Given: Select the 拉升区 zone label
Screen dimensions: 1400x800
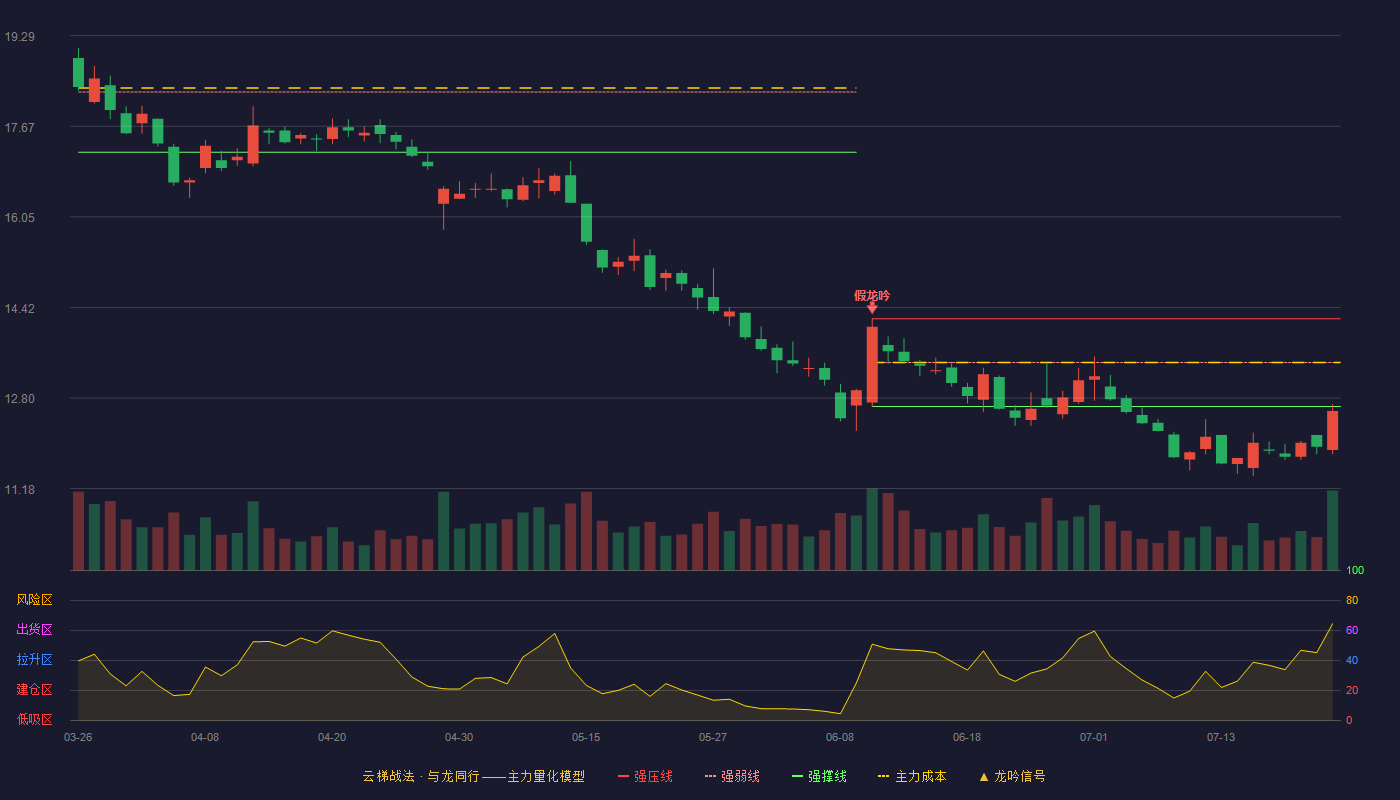Looking at the screenshot, I should (x=34, y=660).
